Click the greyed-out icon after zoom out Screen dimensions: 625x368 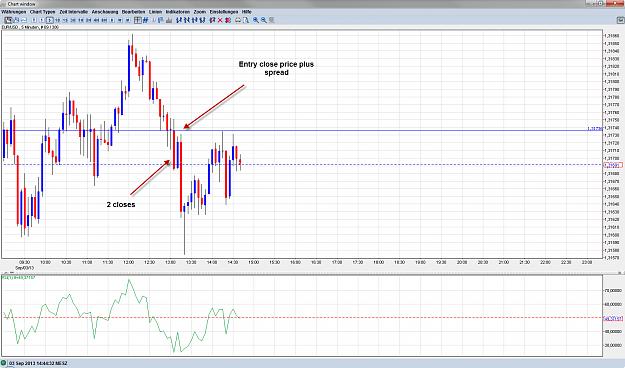271,20
